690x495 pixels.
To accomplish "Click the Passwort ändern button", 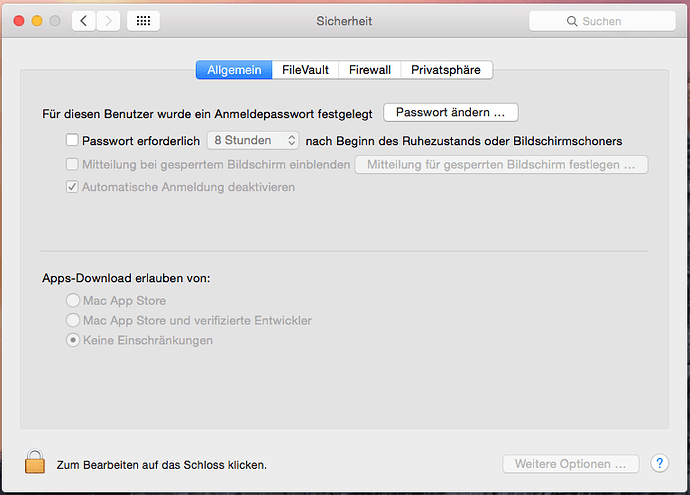I will coord(451,113).
